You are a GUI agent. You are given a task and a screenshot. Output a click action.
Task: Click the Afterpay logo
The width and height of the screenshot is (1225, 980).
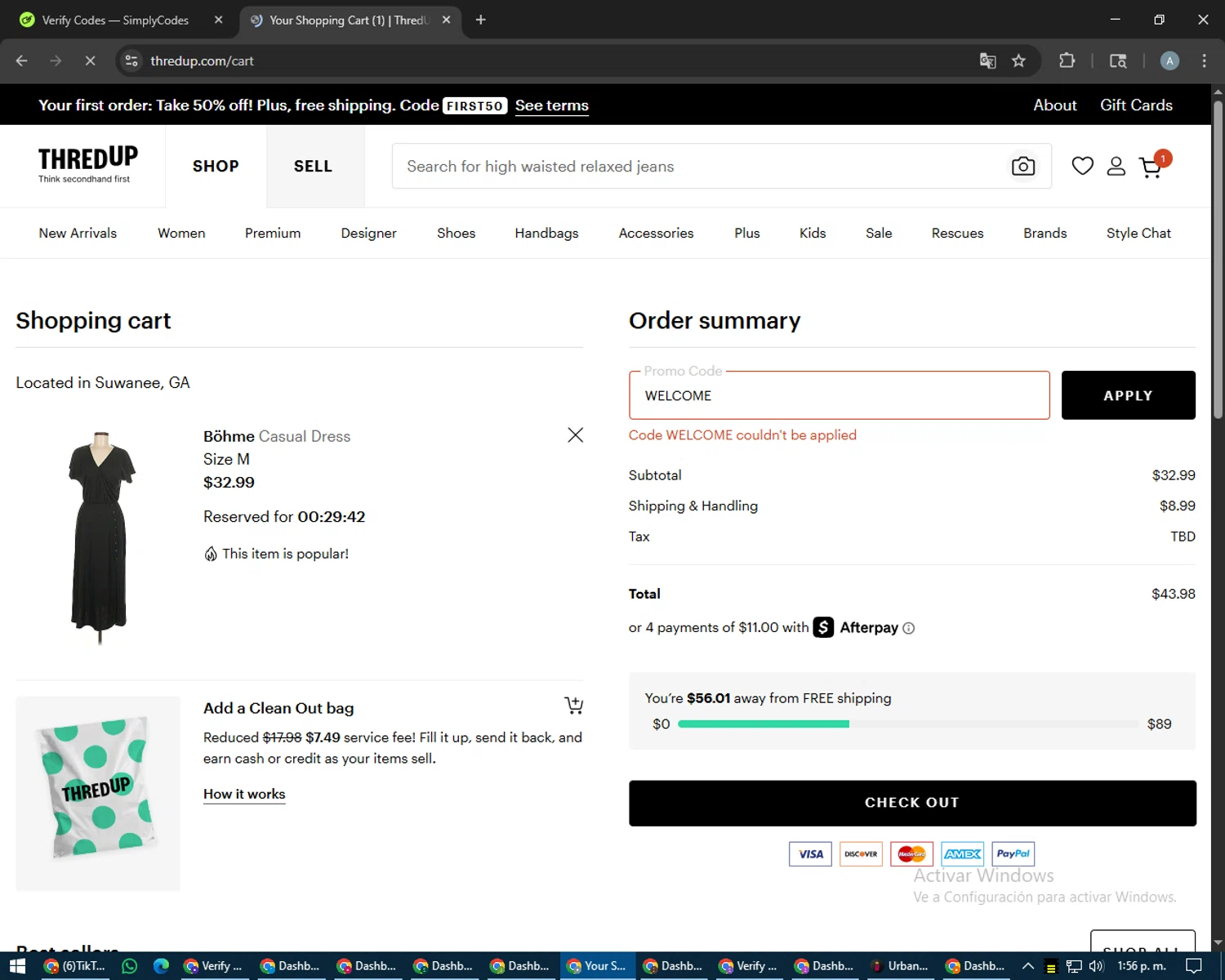pos(855,627)
